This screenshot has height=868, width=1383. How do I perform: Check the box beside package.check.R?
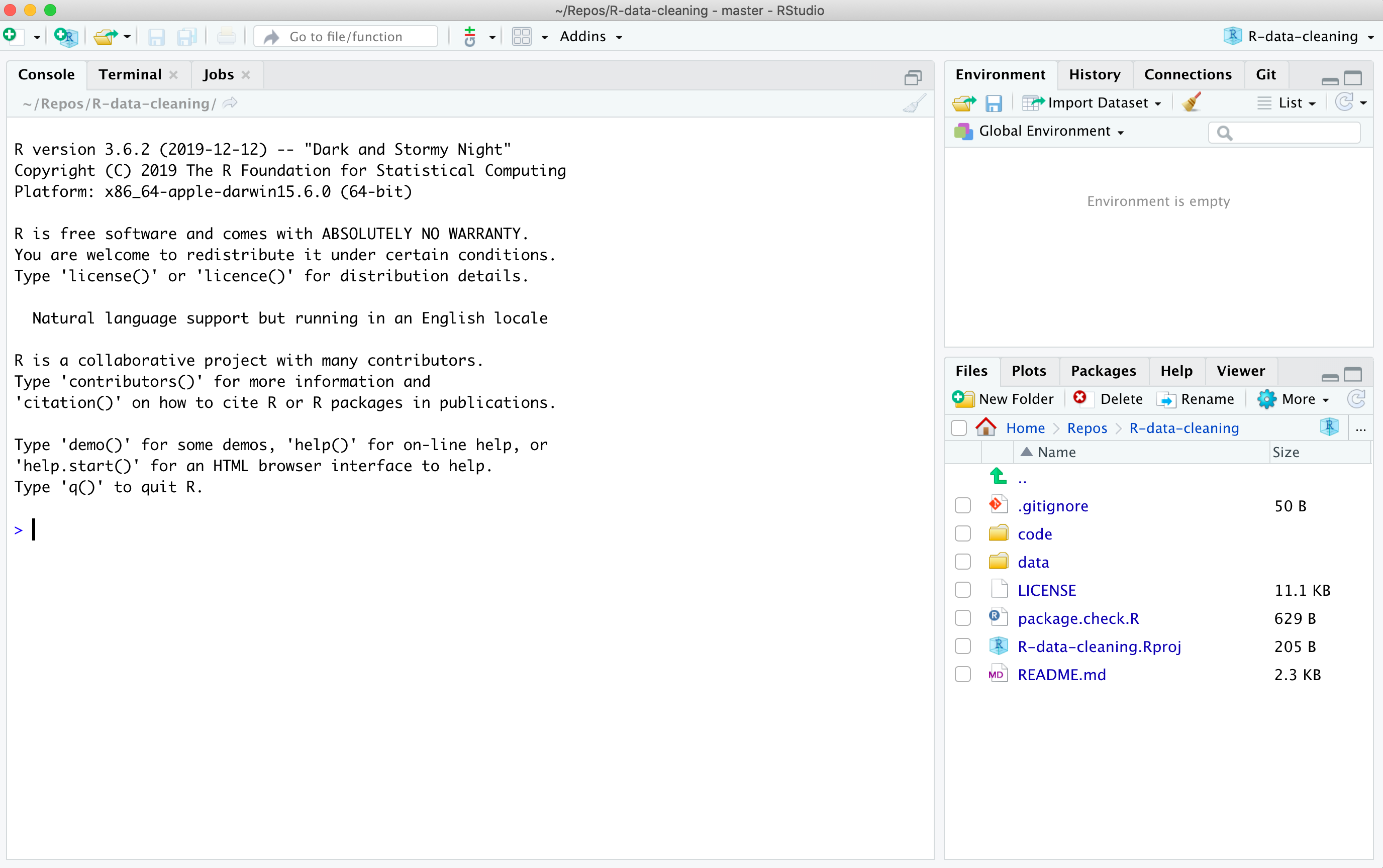click(x=962, y=618)
